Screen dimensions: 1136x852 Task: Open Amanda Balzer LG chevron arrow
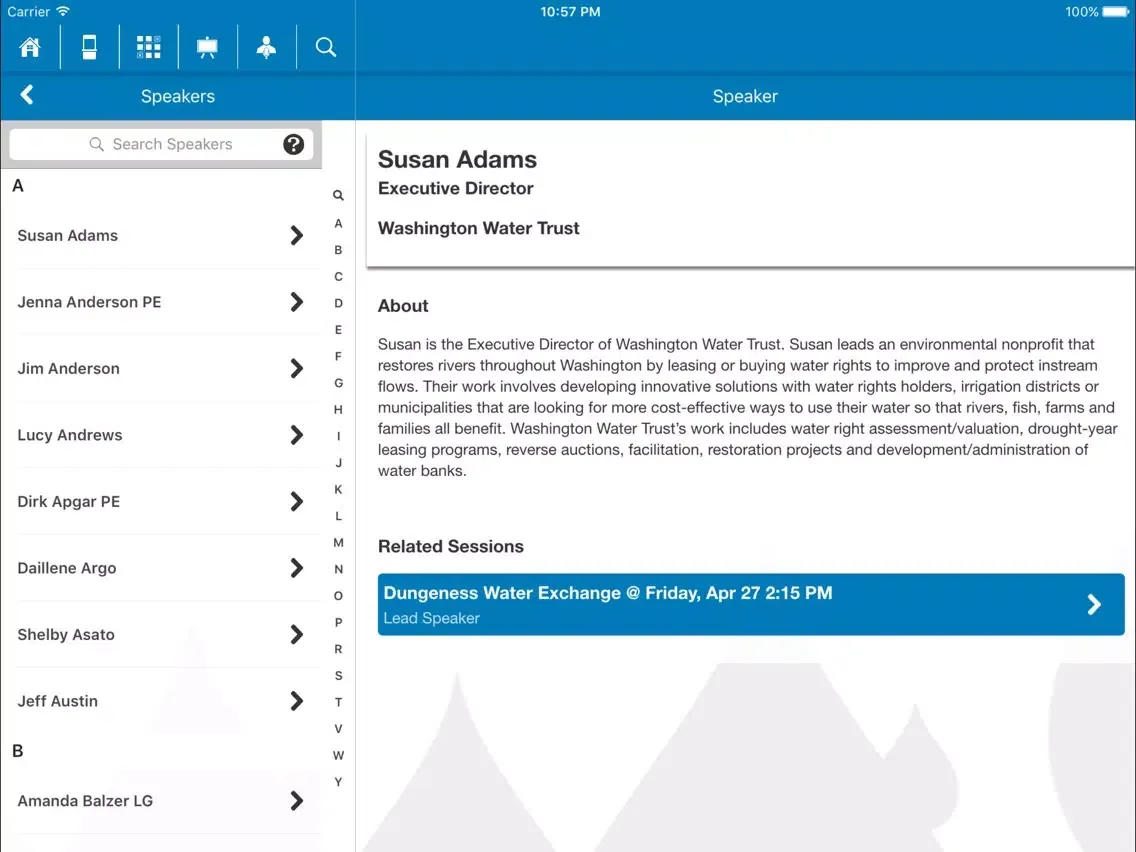(296, 801)
